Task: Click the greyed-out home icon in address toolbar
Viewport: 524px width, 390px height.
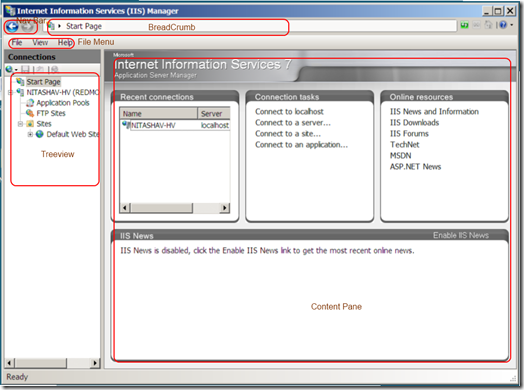Action: point(488,25)
